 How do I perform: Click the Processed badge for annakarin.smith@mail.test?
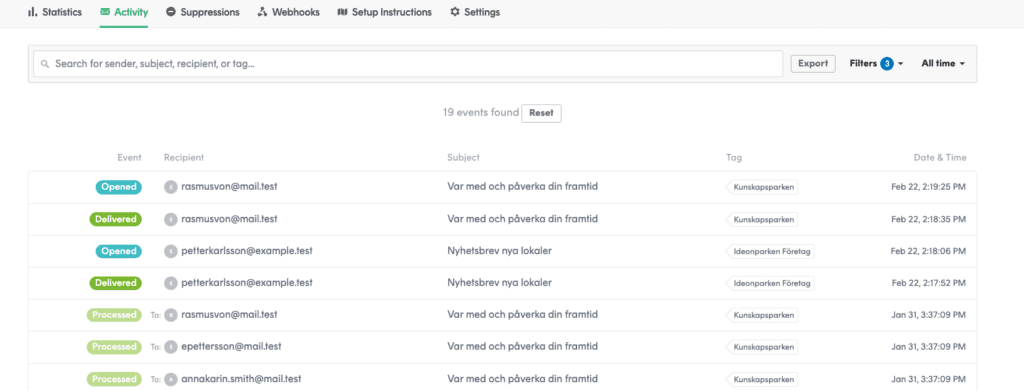click(x=114, y=379)
